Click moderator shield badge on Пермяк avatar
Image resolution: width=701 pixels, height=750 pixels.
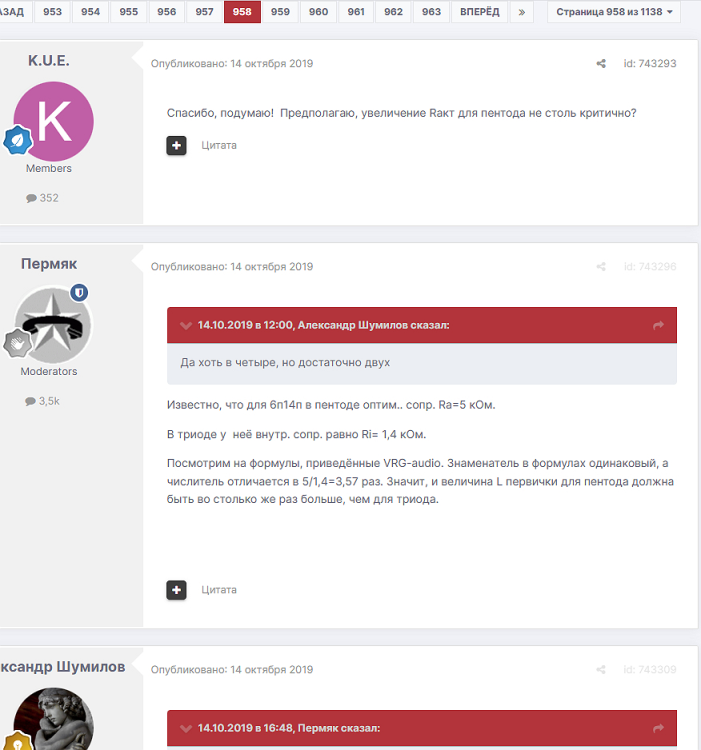79,292
